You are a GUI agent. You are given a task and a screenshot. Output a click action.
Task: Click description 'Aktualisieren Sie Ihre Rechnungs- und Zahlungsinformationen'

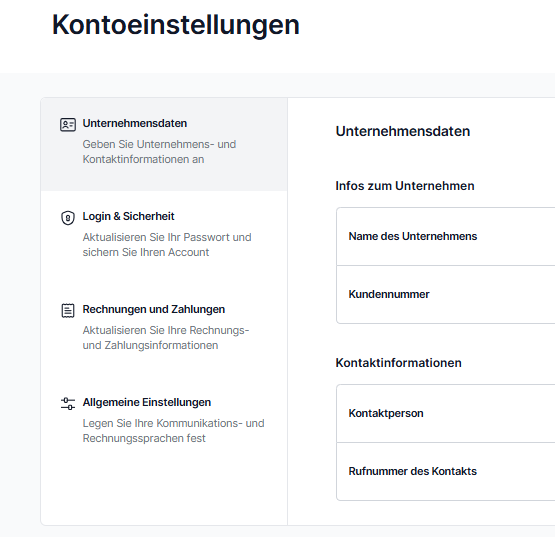click(x=166, y=338)
